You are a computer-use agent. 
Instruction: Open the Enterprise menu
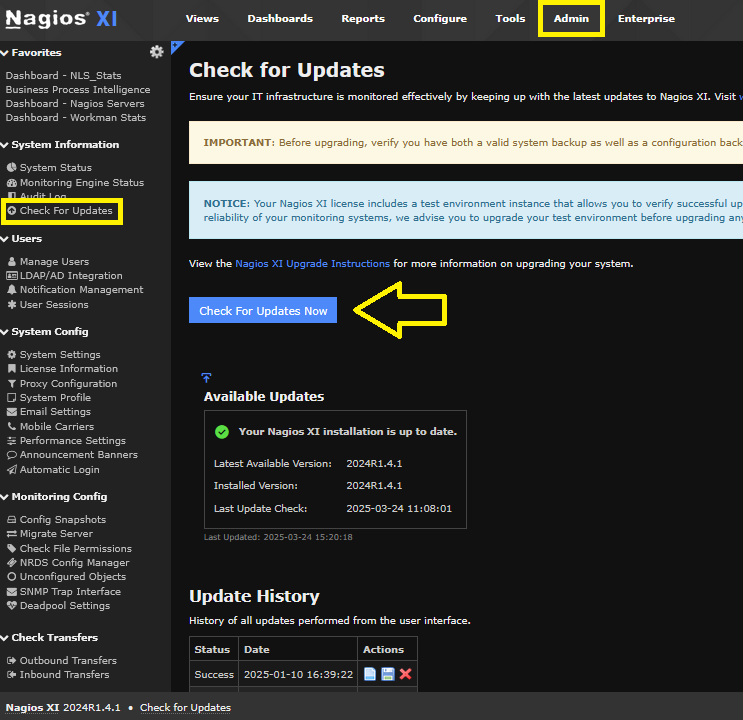[x=646, y=18]
